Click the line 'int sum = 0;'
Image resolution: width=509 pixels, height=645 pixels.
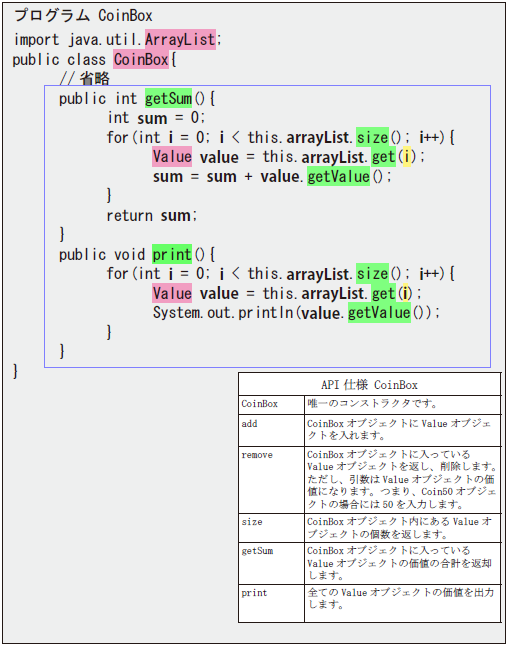coord(156,118)
